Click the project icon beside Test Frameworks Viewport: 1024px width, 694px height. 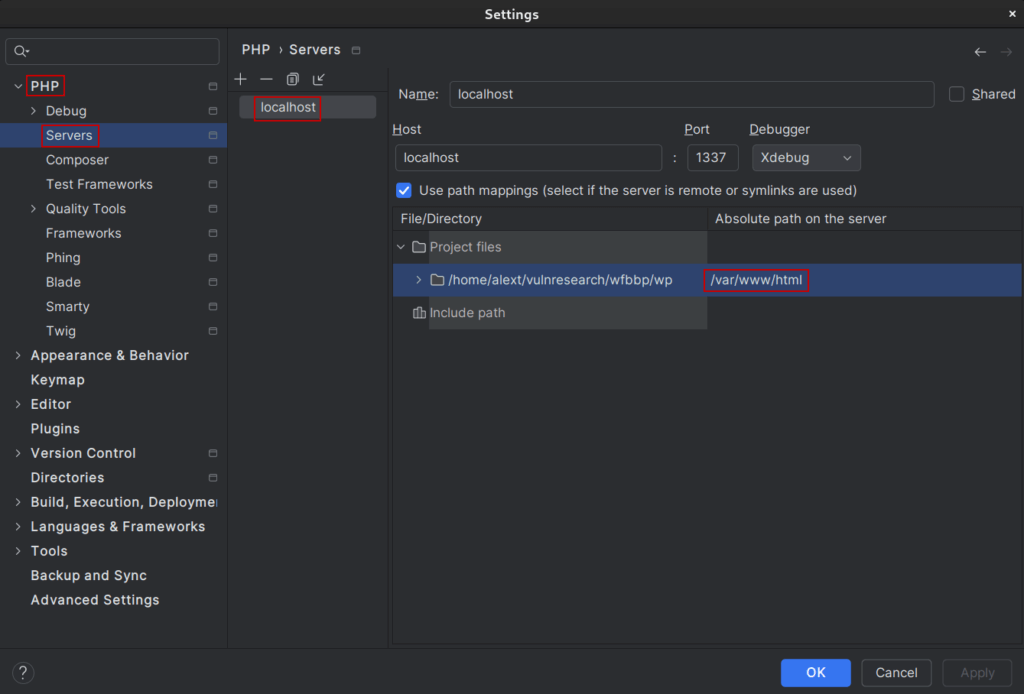[x=213, y=184]
